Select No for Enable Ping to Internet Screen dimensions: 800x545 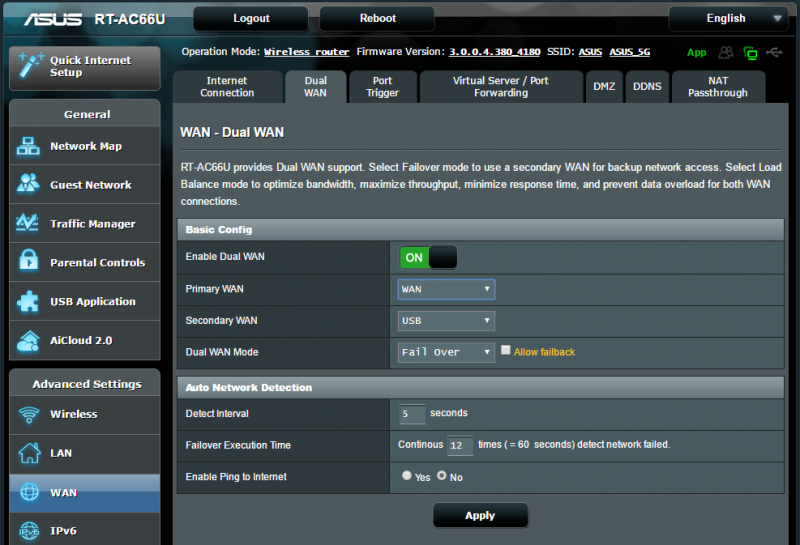point(442,476)
